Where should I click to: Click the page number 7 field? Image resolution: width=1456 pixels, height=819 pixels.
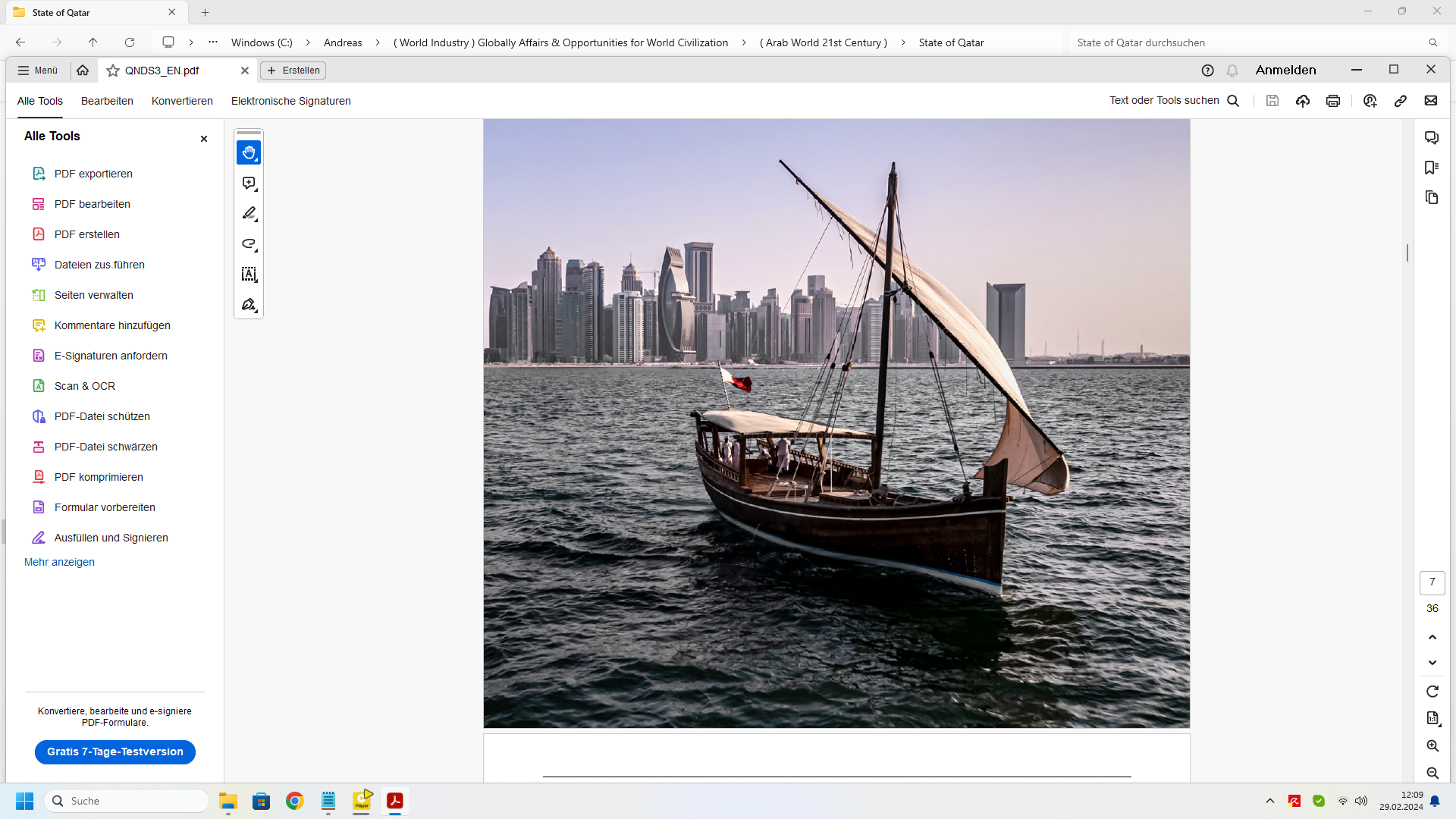tap(1432, 582)
